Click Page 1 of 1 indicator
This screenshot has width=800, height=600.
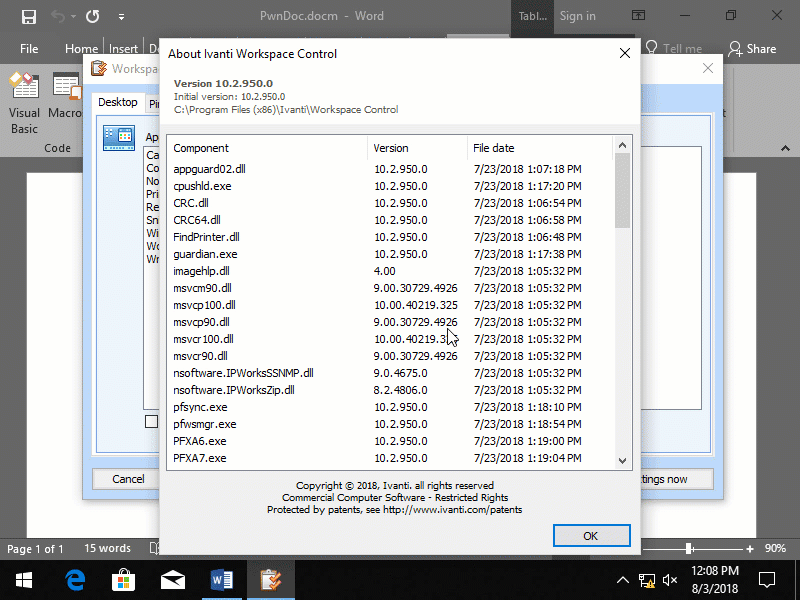35,549
